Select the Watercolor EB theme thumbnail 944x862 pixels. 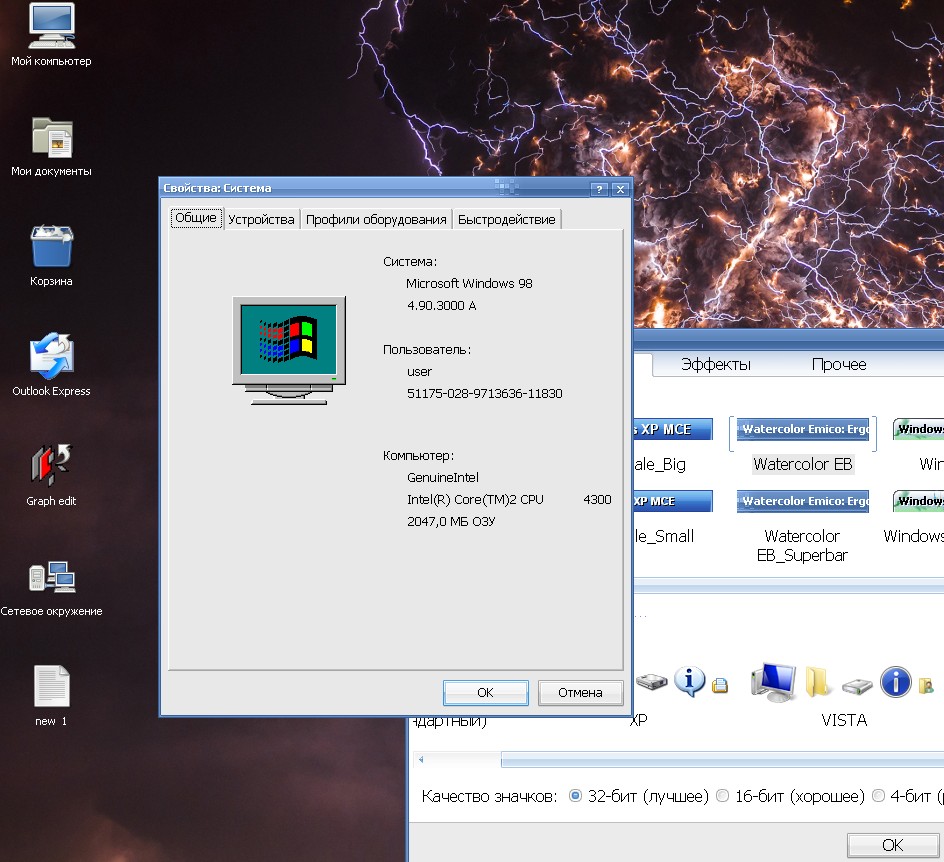click(803, 429)
